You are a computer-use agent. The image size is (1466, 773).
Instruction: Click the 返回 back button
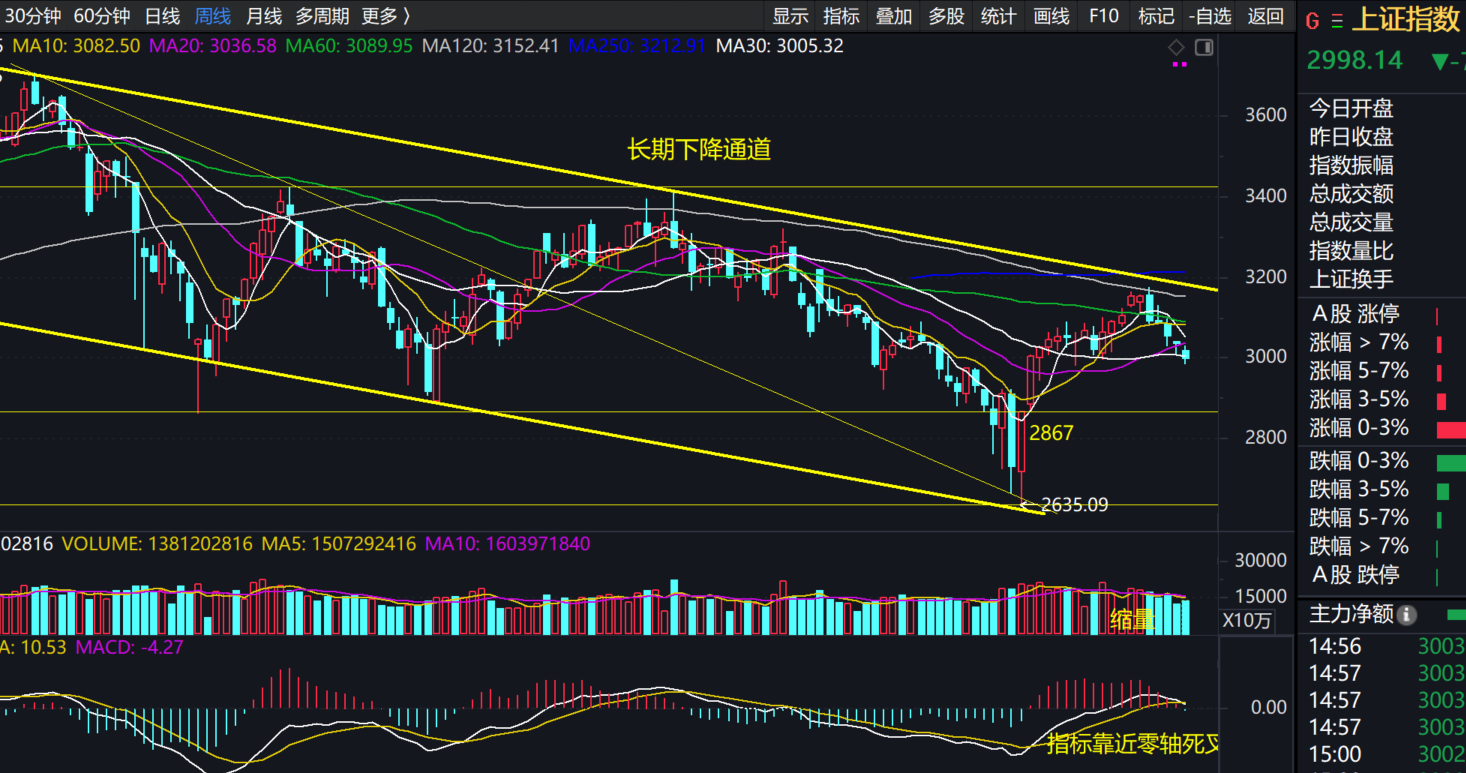1265,16
